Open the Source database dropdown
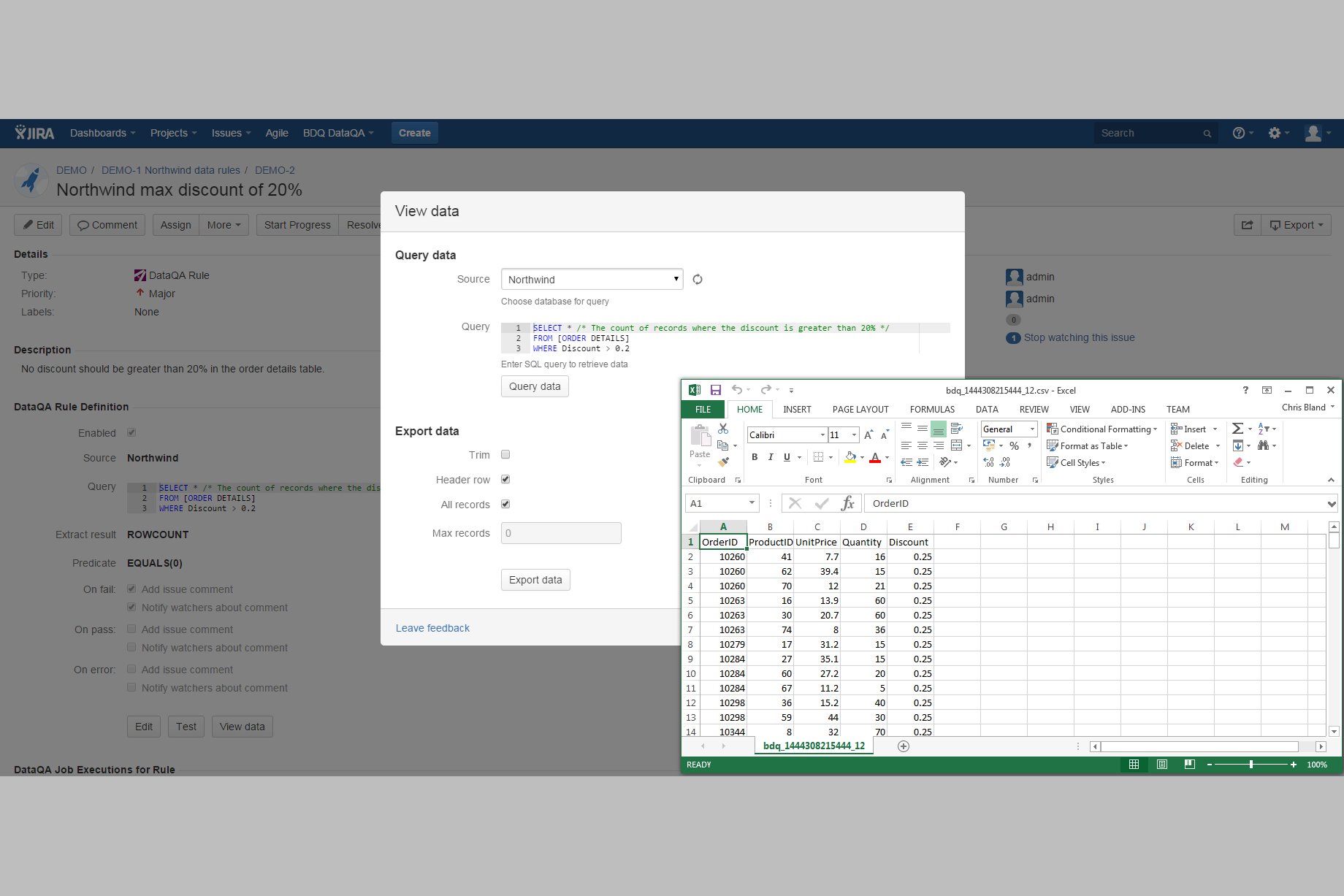The width and height of the screenshot is (1344, 896). 592,279
